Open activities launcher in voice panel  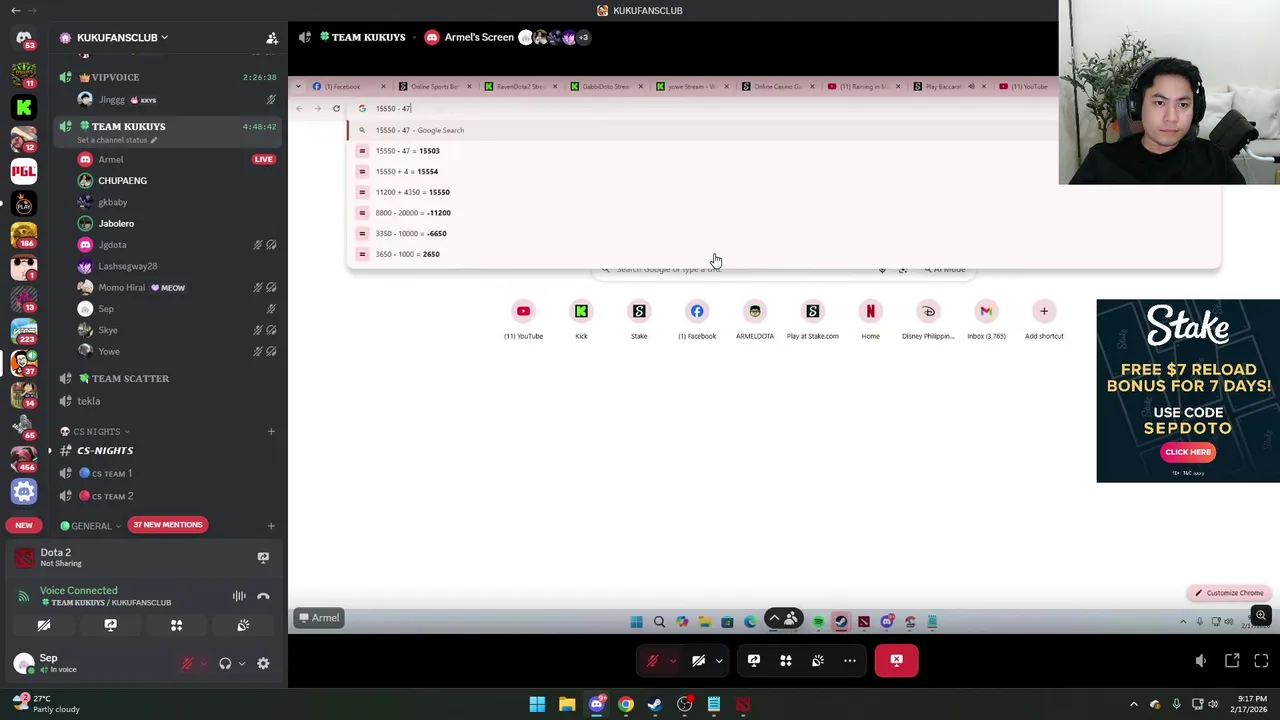pyautogui.click(x=177, y=626)
